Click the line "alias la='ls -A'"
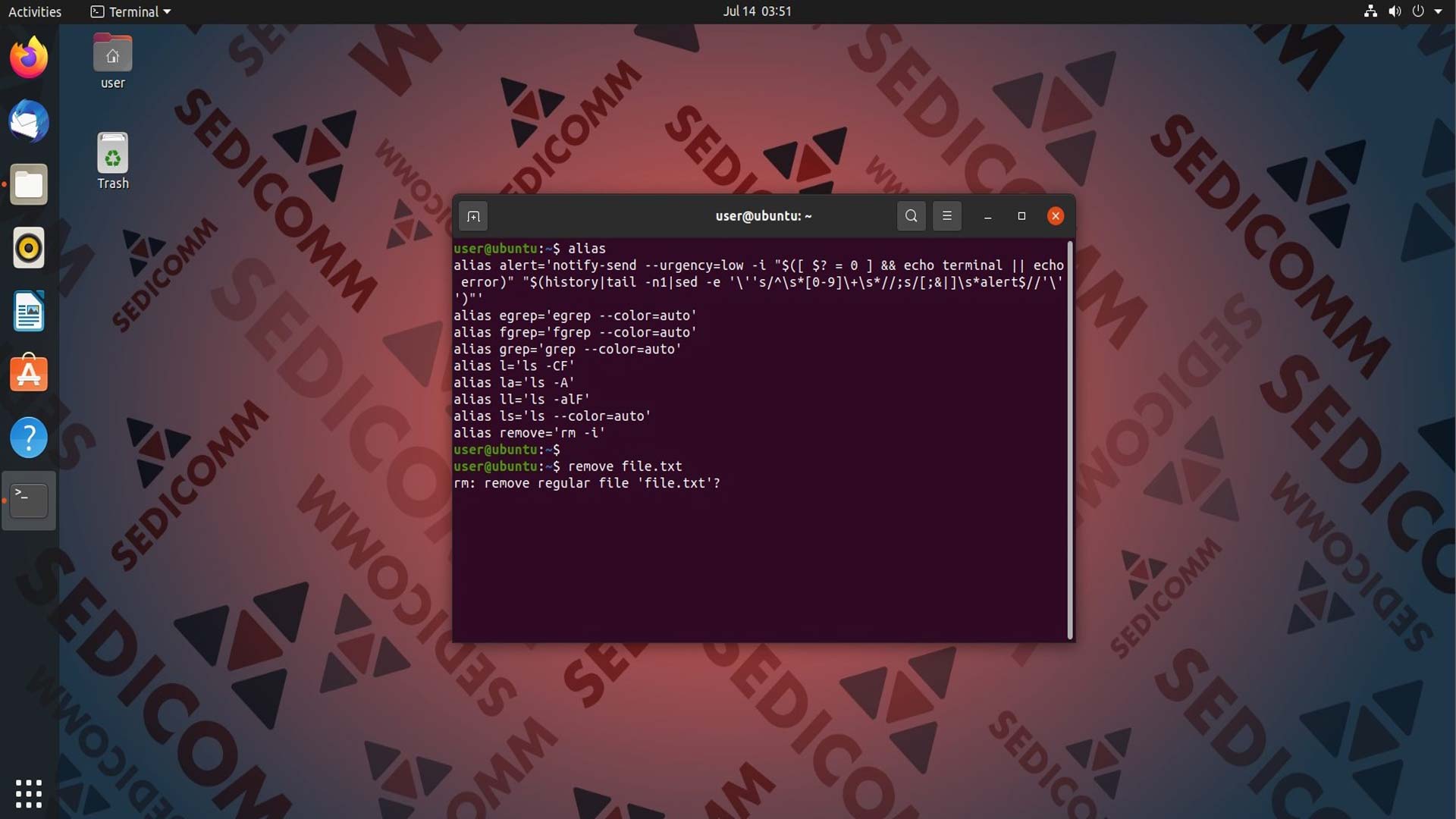1456x819 pixels. click(x=514, y=383)
